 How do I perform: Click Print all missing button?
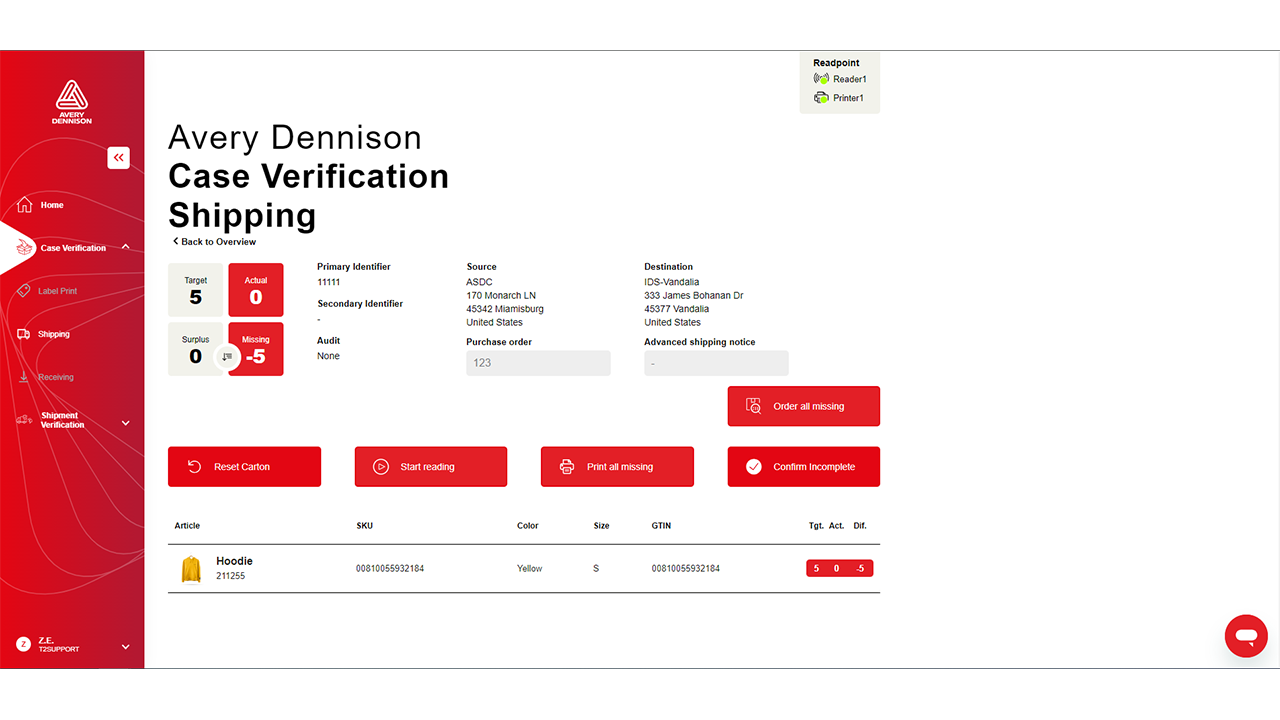(x=617, y=467)
